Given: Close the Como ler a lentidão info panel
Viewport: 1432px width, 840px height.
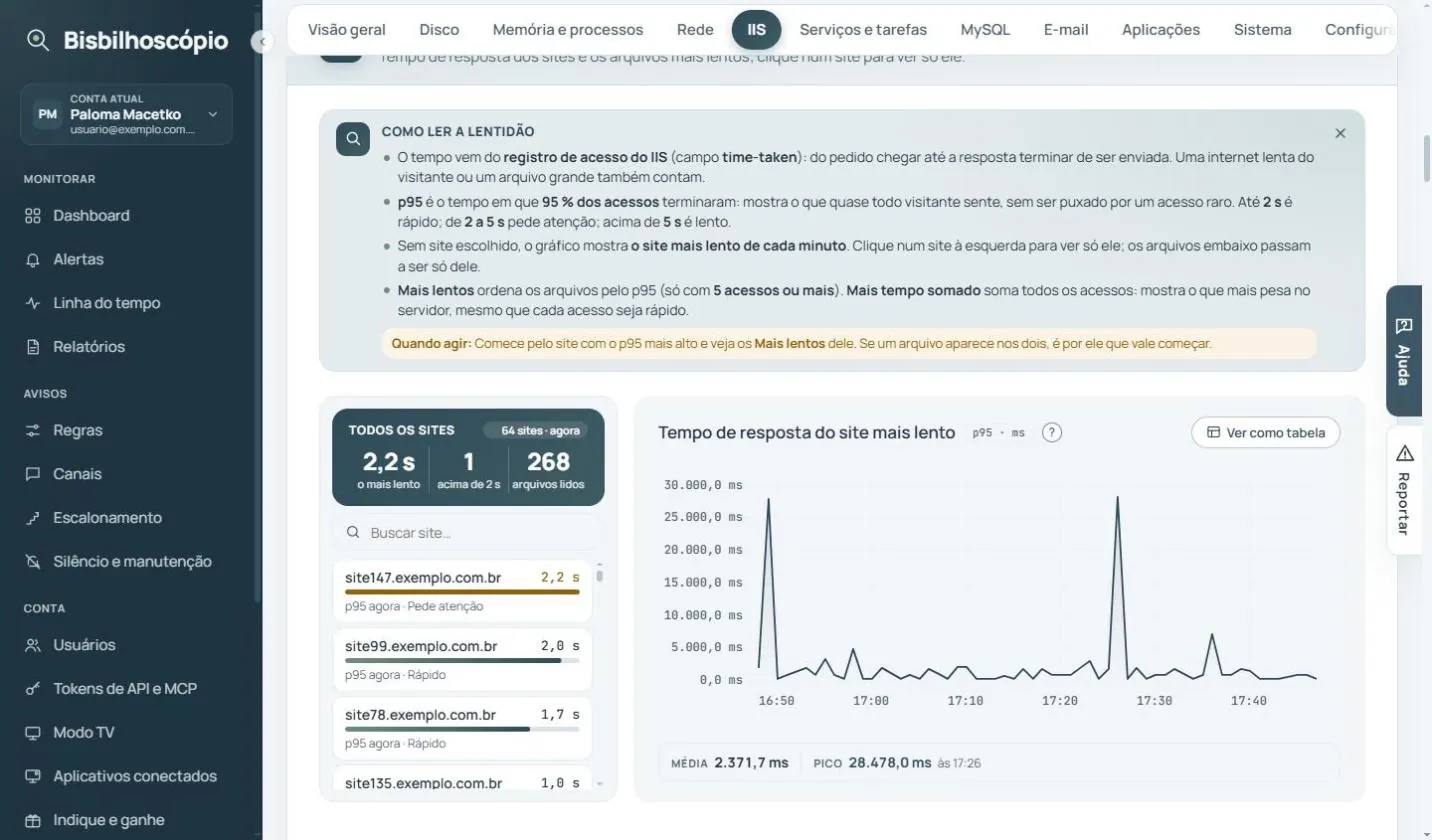Looking at the screenshot, I should point(1340,133).
